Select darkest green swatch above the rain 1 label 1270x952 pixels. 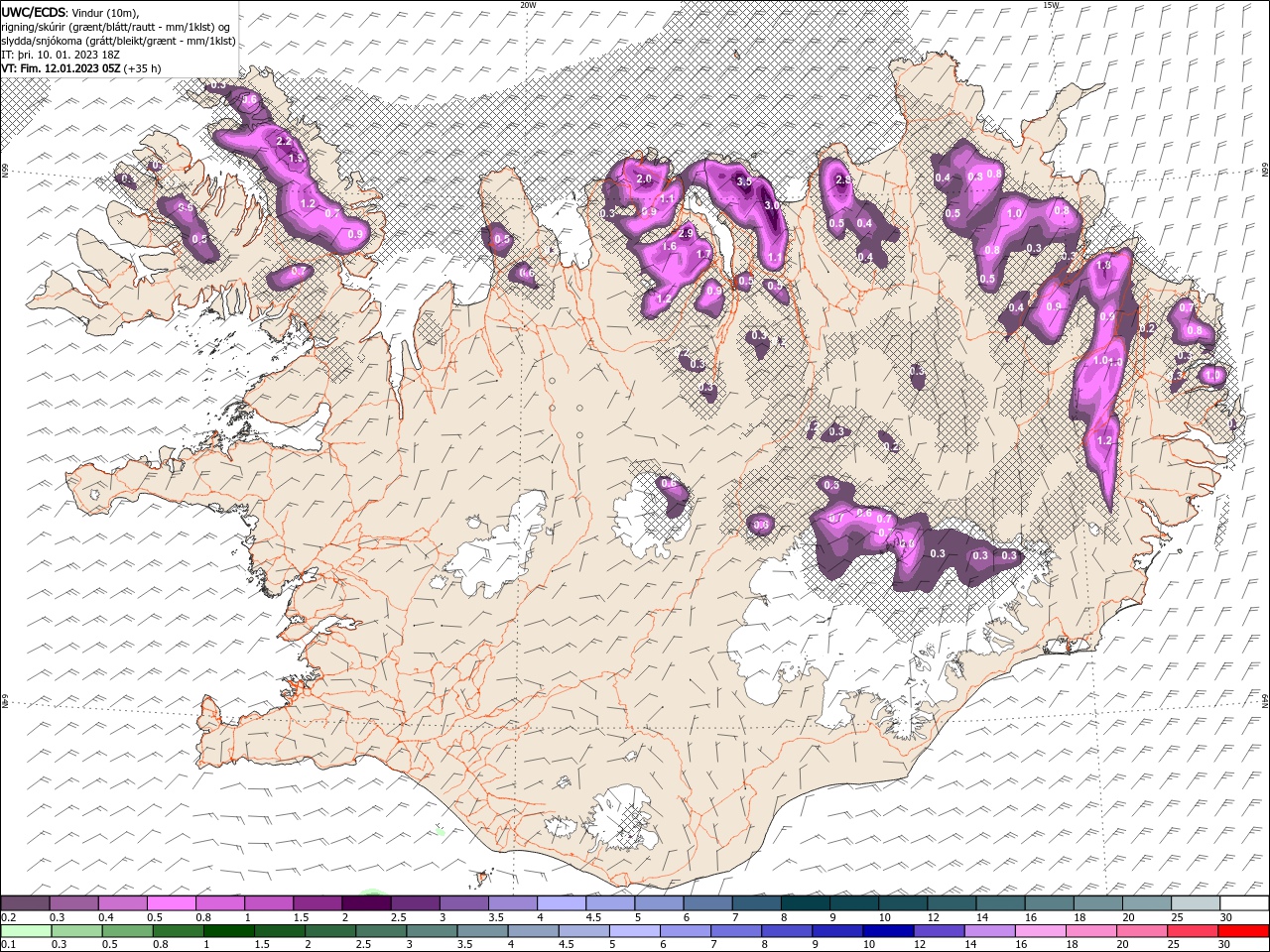click(228, 931)
